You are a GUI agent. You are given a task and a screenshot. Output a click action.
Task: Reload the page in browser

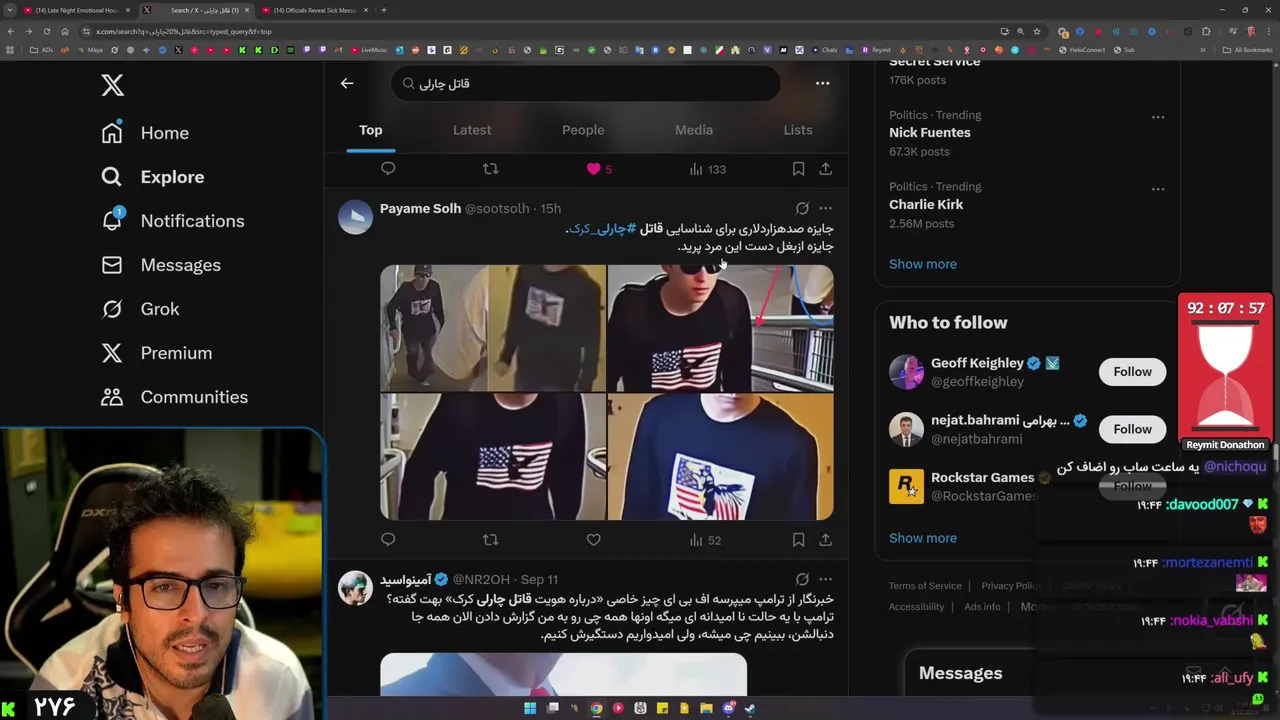click(46, 31)
